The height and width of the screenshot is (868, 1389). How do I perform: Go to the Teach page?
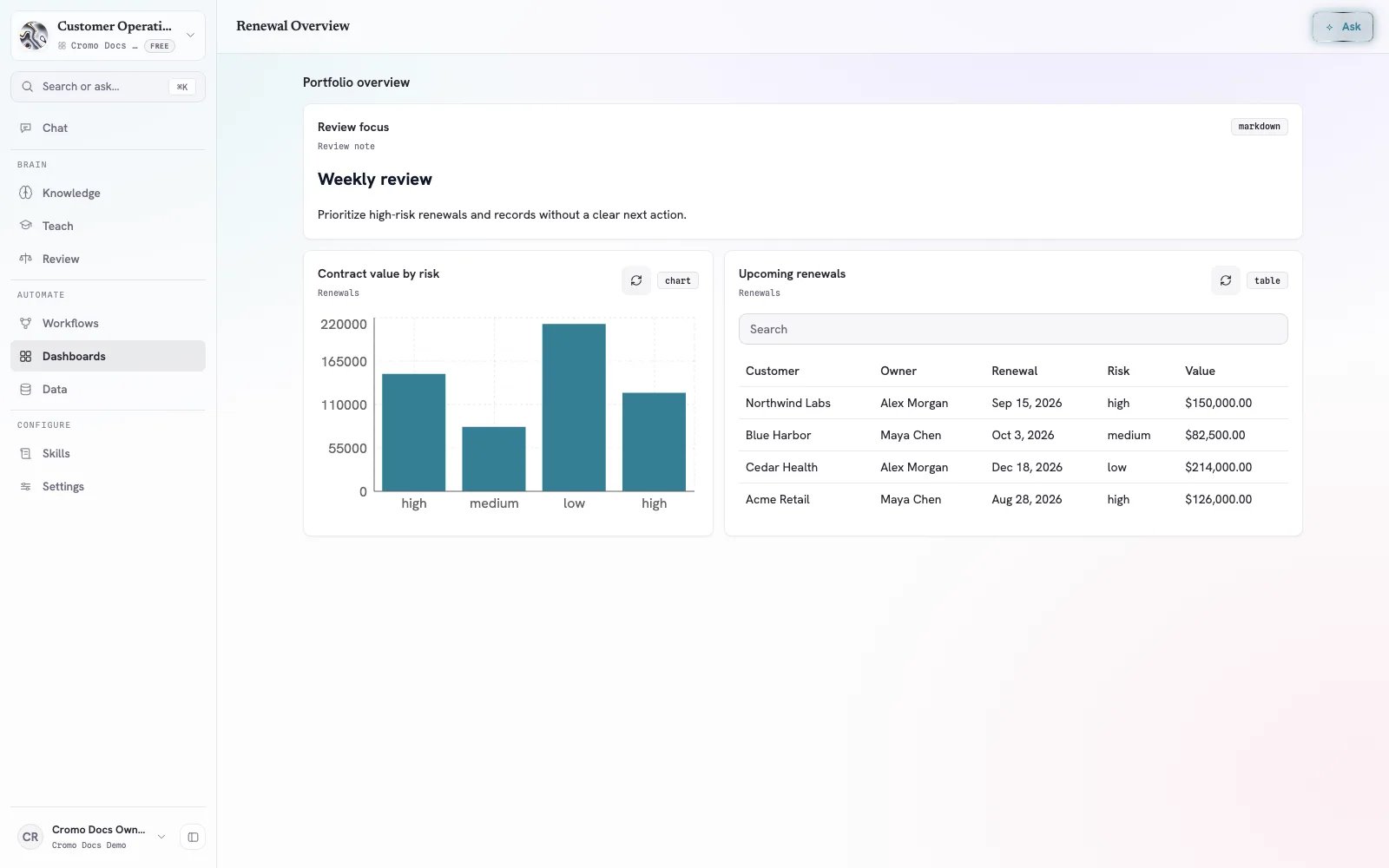click(108, 226)
